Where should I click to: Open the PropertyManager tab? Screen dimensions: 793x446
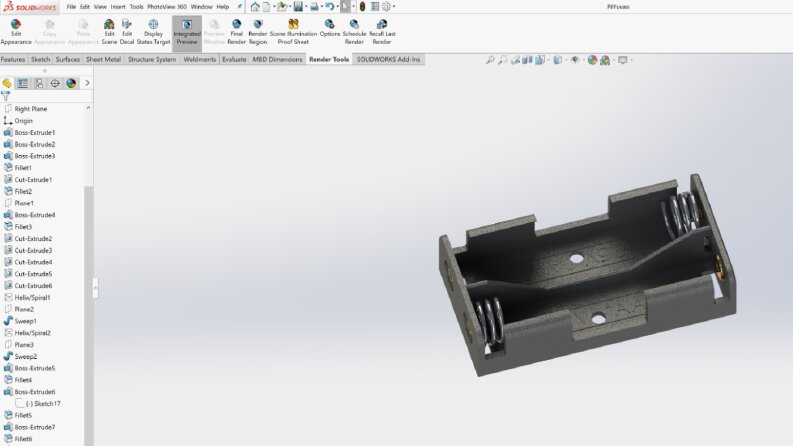(23, 83)
